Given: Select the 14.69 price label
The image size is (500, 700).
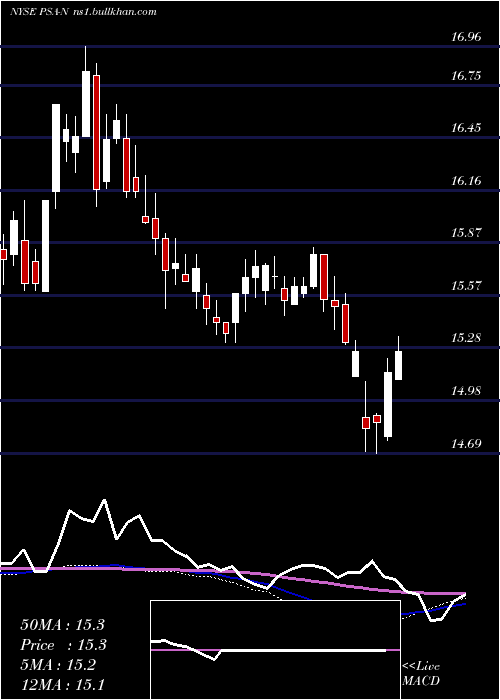Looking at the screenshot, I should pos(466,444).
